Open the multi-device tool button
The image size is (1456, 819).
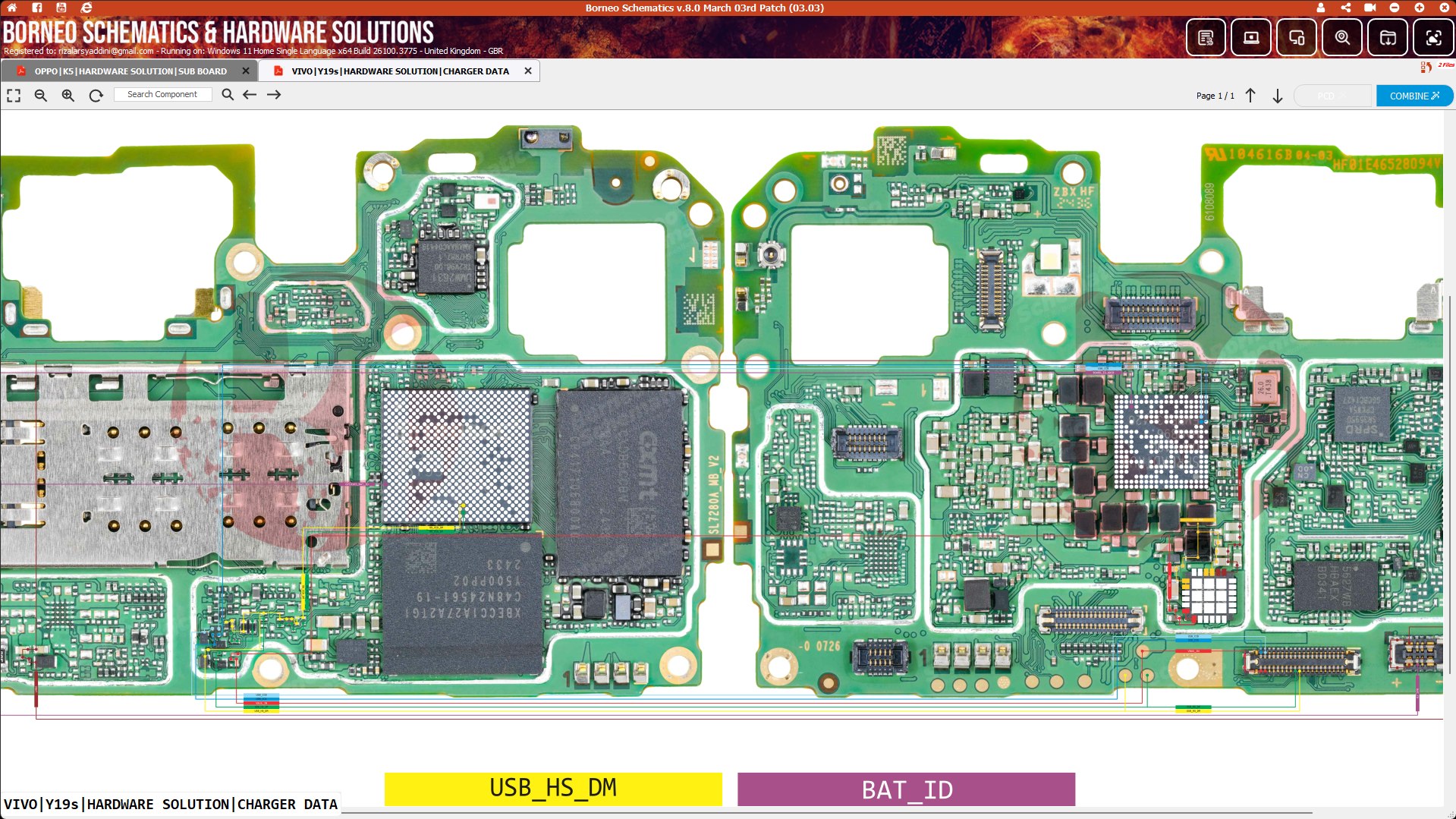1297,38
